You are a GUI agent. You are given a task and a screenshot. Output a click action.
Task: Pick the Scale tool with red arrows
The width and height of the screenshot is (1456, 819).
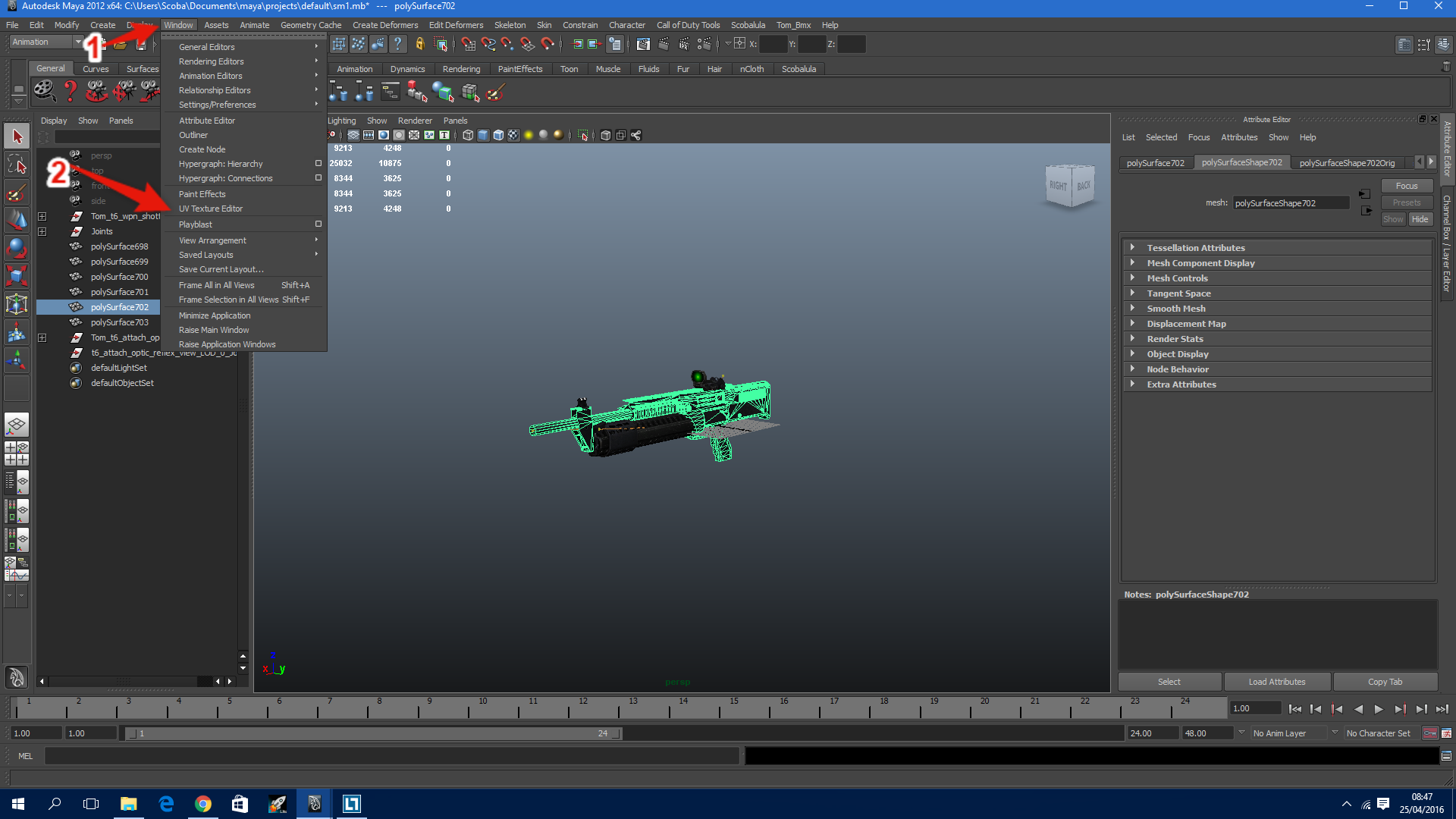tap(17, 276)
